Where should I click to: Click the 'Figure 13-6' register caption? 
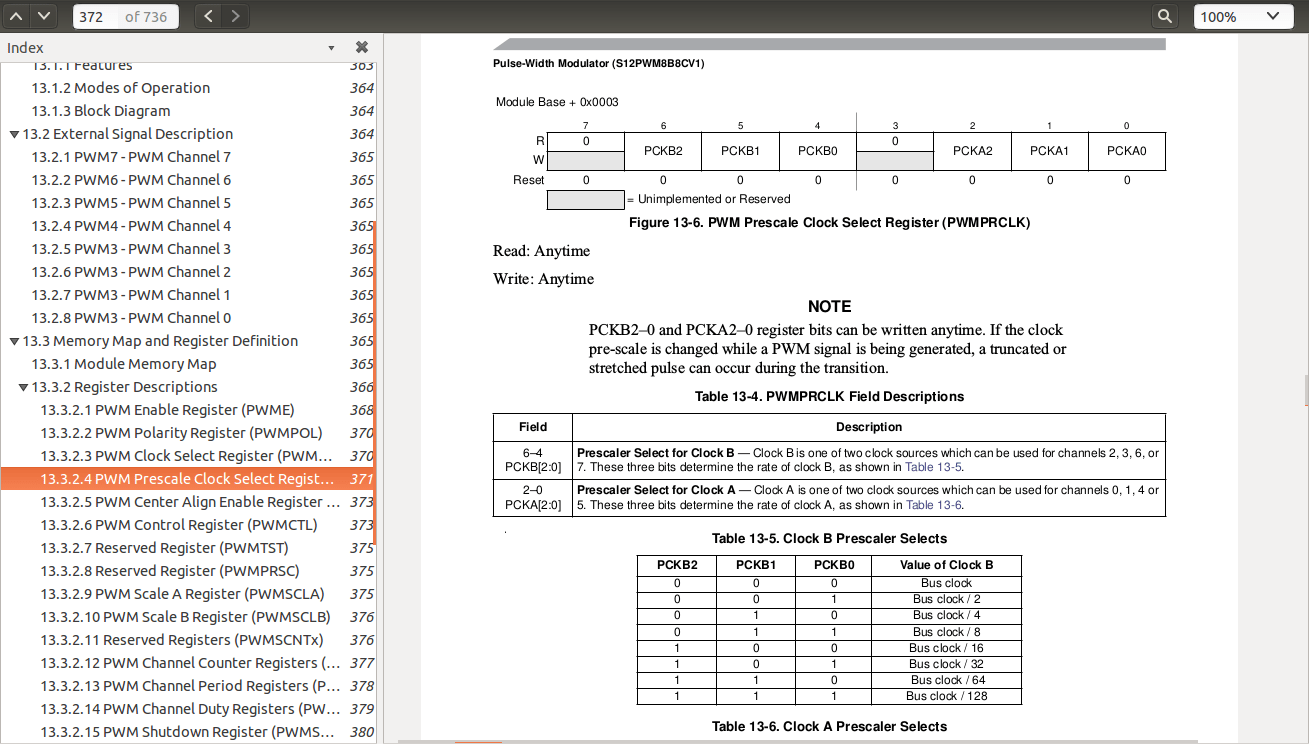pos(829,222)
